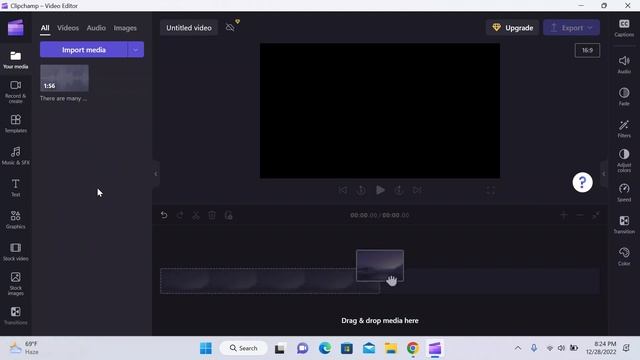Click the Import media button
Image resolution: width=640 pixels, height=360 pixels.
(84, 50)
